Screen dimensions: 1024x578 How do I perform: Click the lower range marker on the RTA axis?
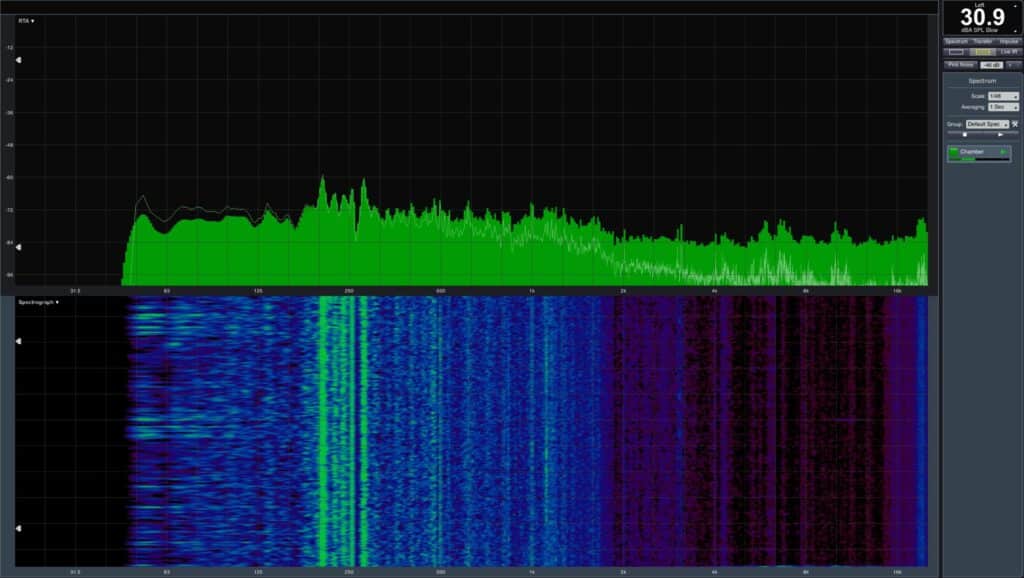(x=18, y=248)
